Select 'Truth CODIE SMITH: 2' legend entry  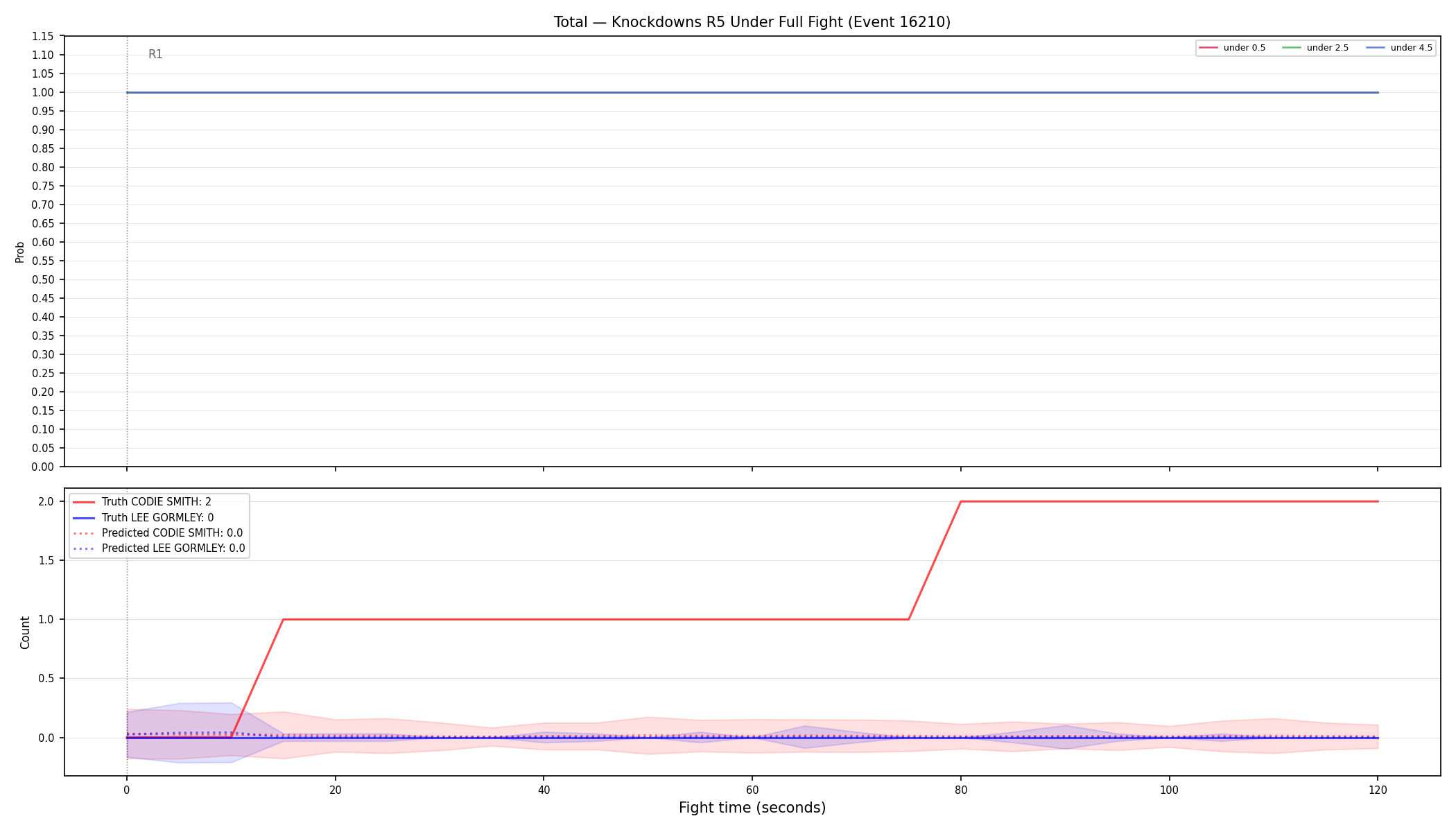pyautogui.click(x=142, y=502)
